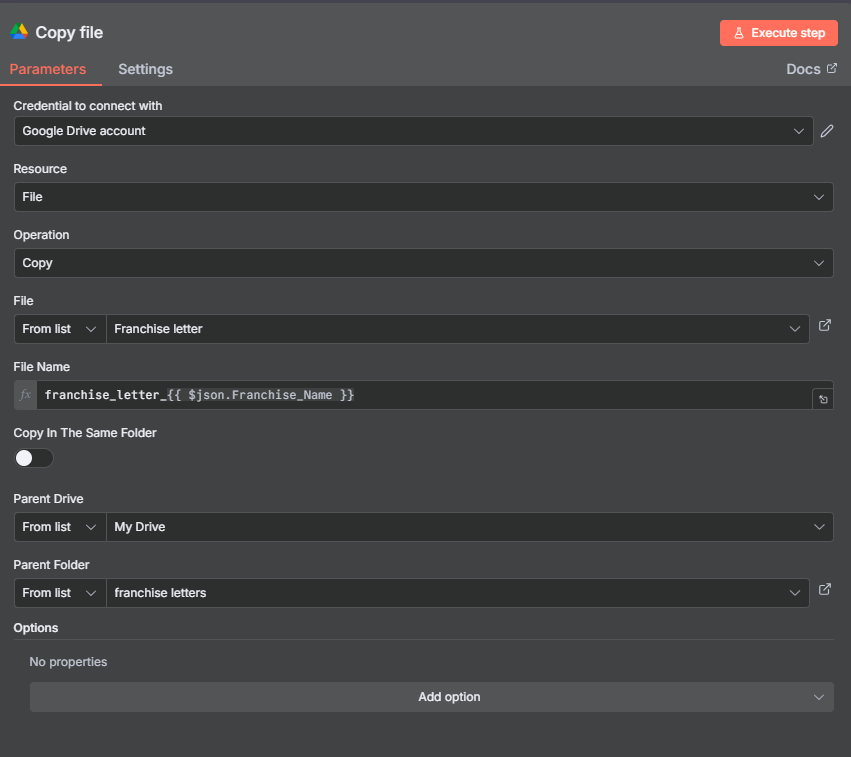
Task: Open the Operation dropdown set to Copy
Action: 423,263
